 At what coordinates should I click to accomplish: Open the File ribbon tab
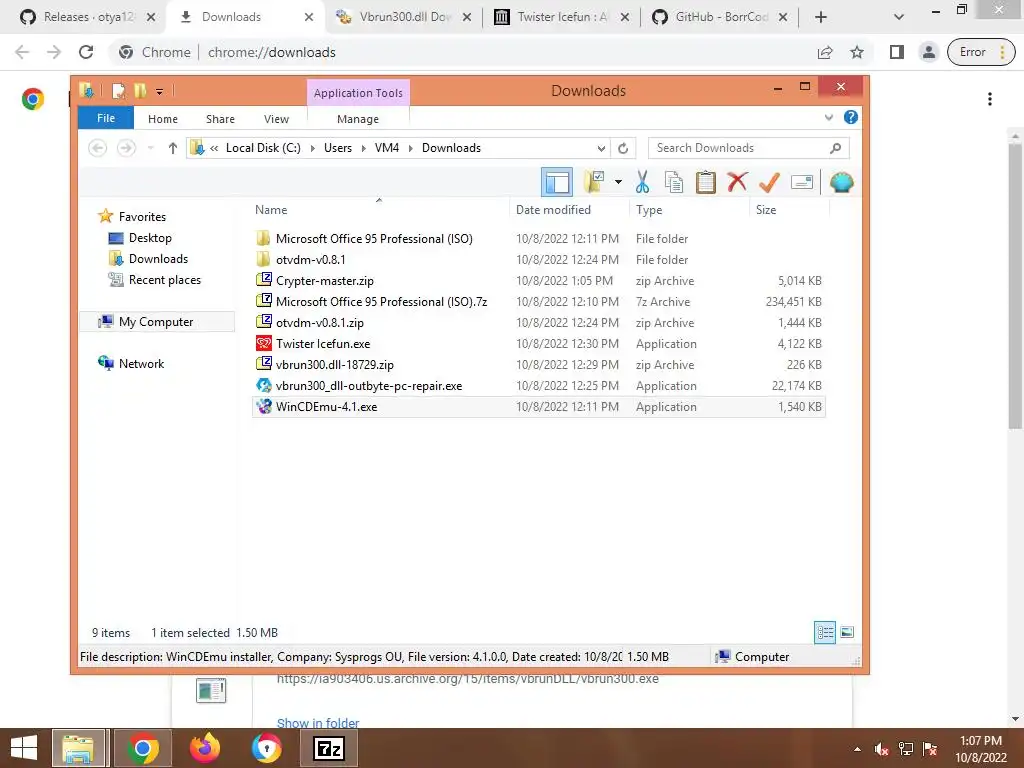[x=106, y=118]
